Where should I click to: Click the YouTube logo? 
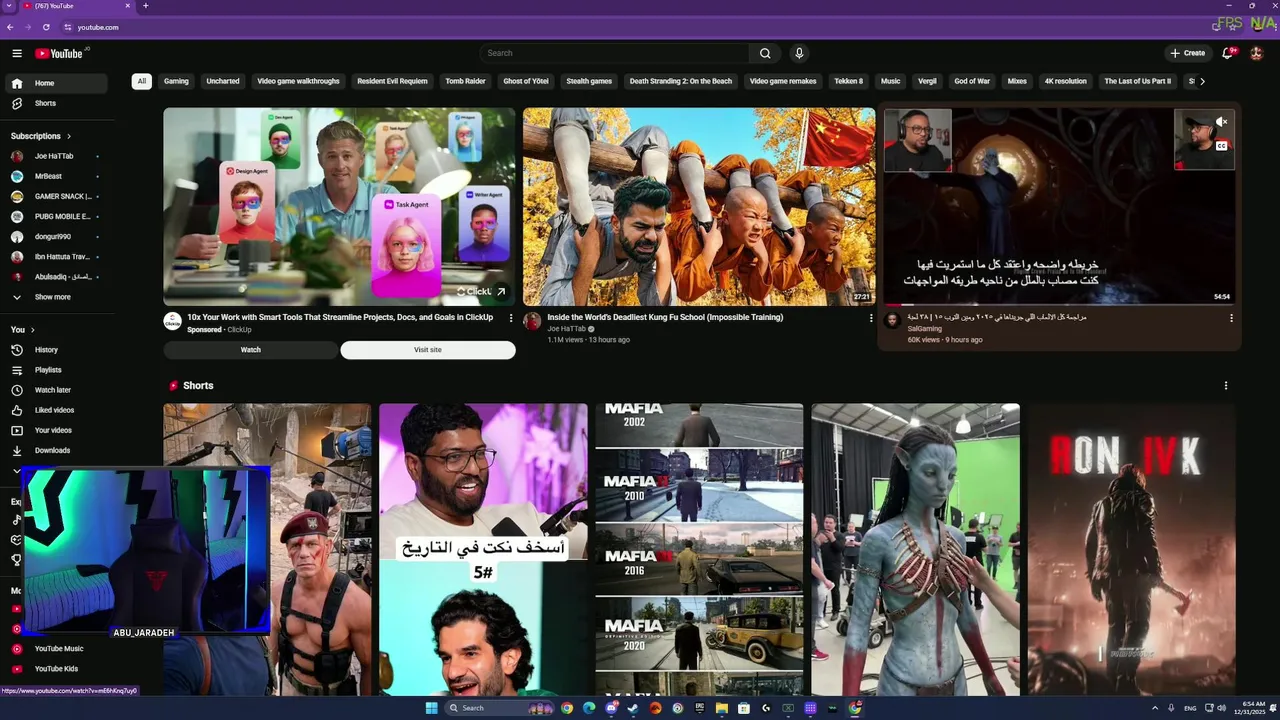coord(59,53)
